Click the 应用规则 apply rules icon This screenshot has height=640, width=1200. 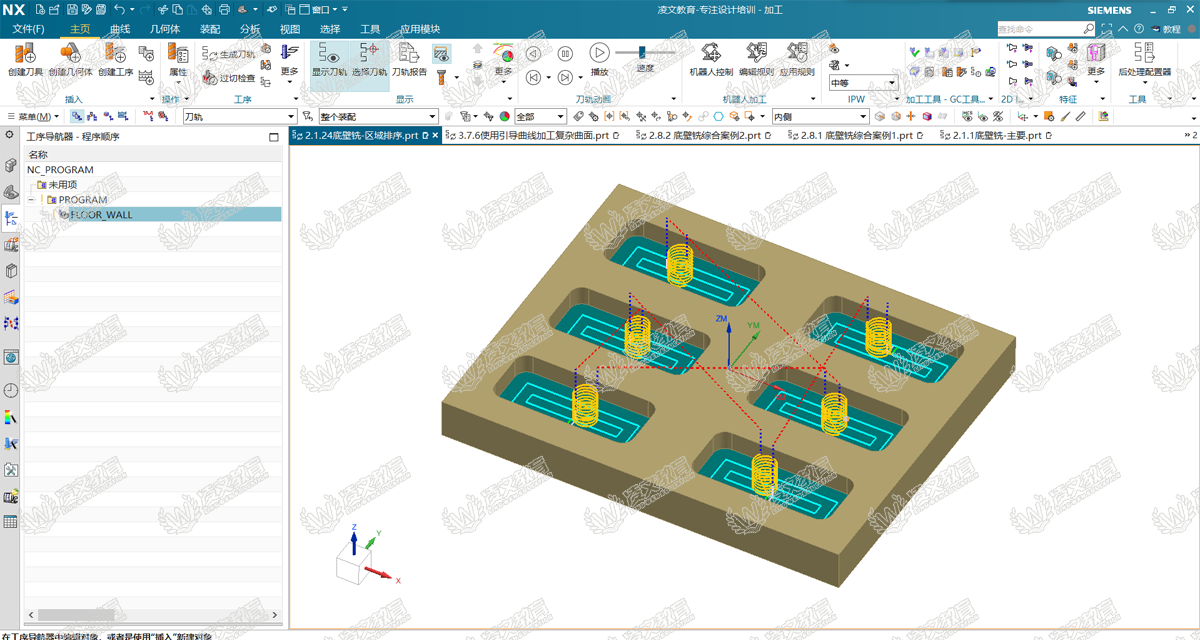click(796, 59)
